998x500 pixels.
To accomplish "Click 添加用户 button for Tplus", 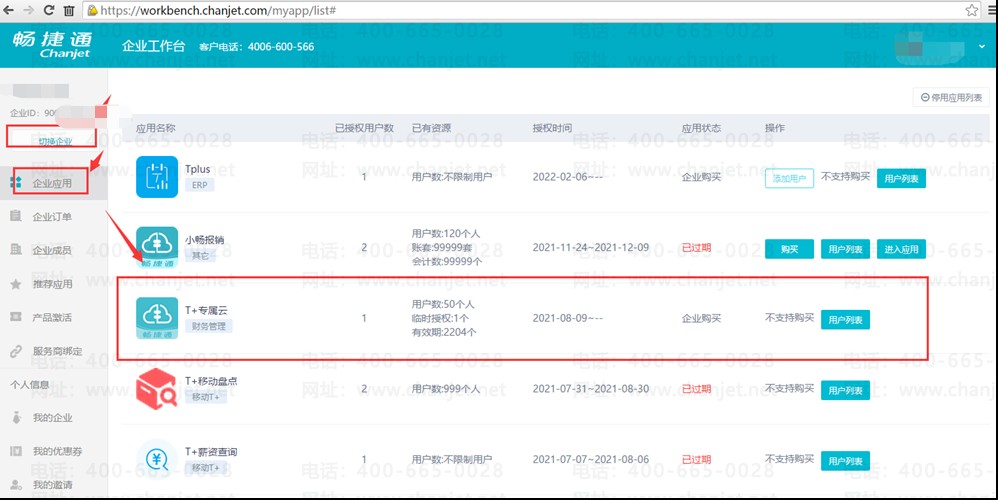I will pyautogui.click(x=789, y=179).
